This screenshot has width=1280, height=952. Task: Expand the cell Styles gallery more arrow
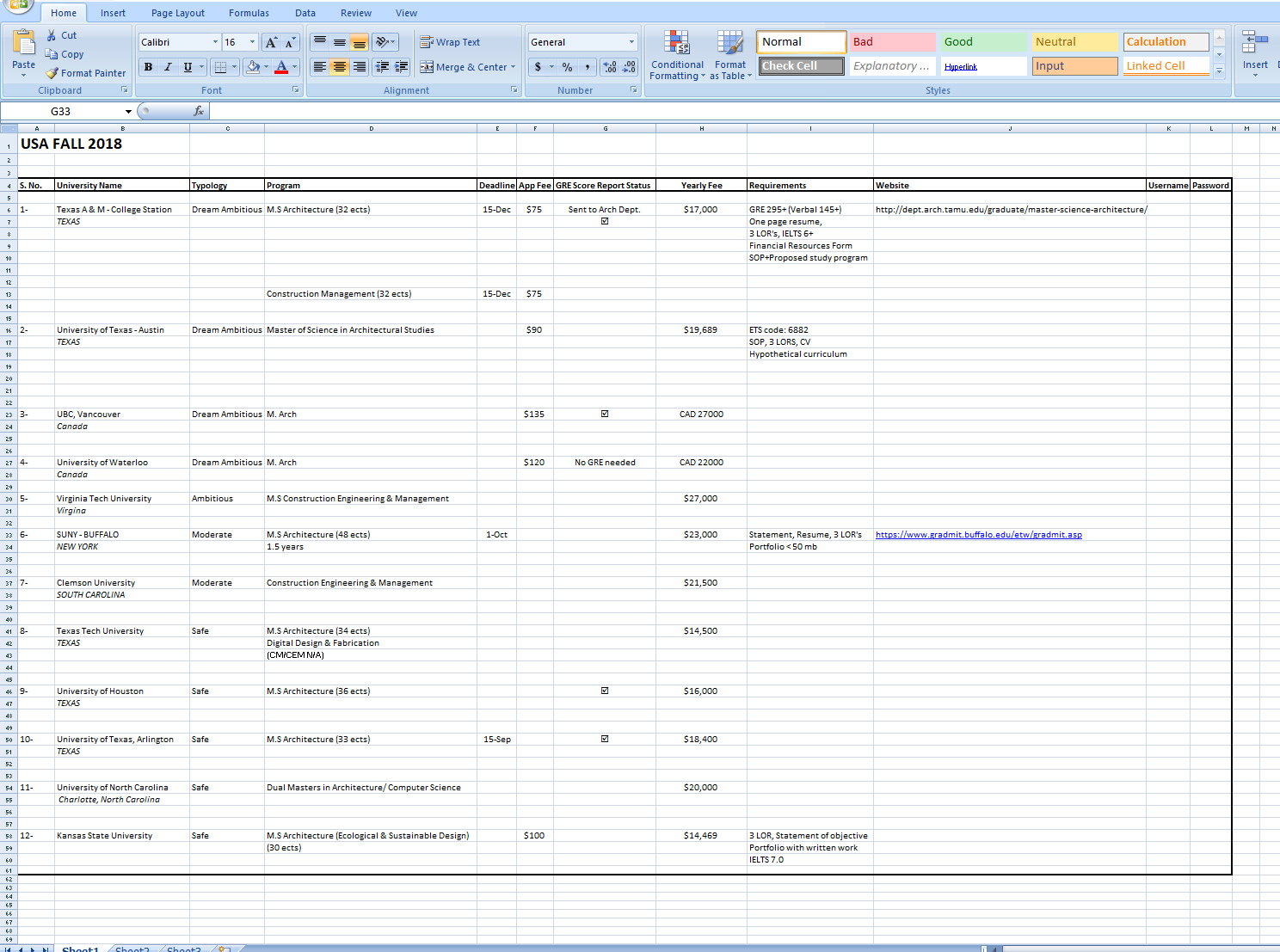[x=1219, y=71]
